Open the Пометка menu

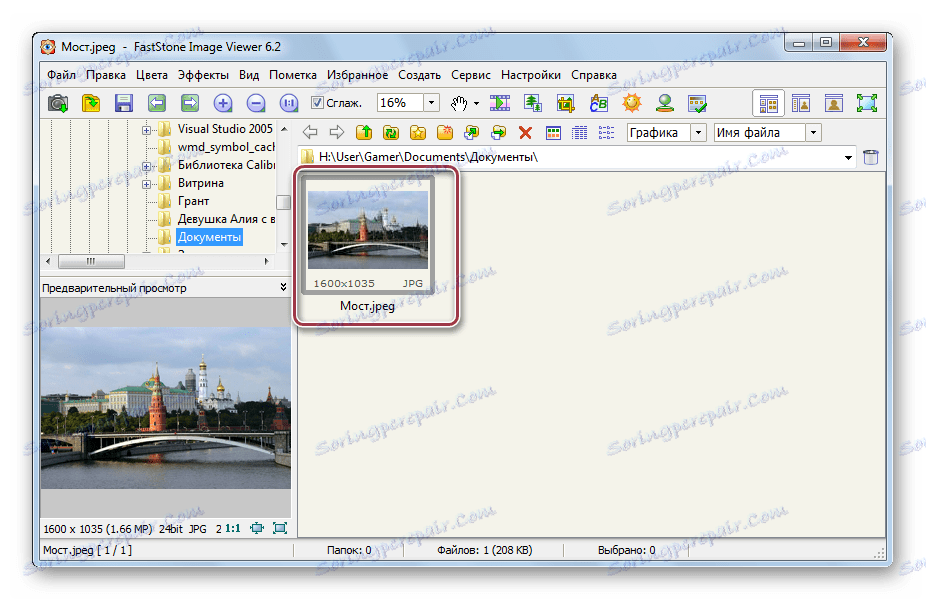293,75
